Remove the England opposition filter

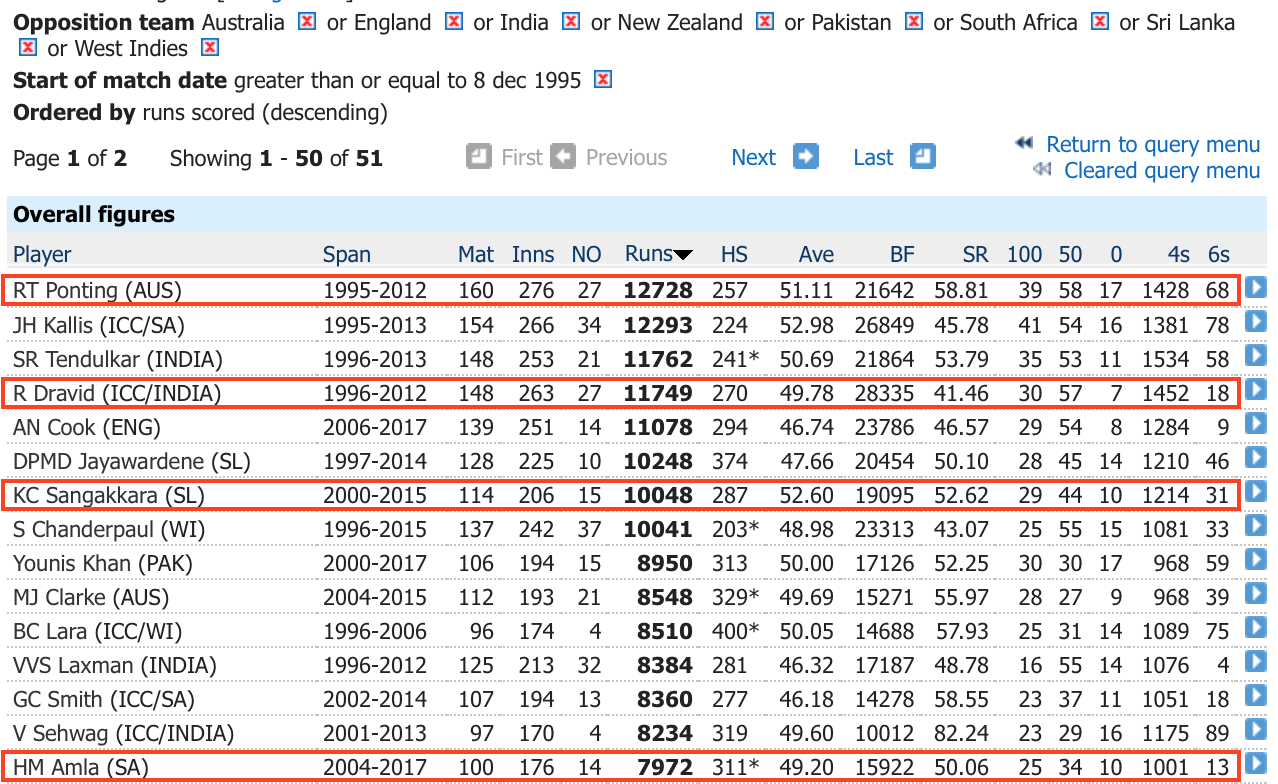[x=454, y=21]
